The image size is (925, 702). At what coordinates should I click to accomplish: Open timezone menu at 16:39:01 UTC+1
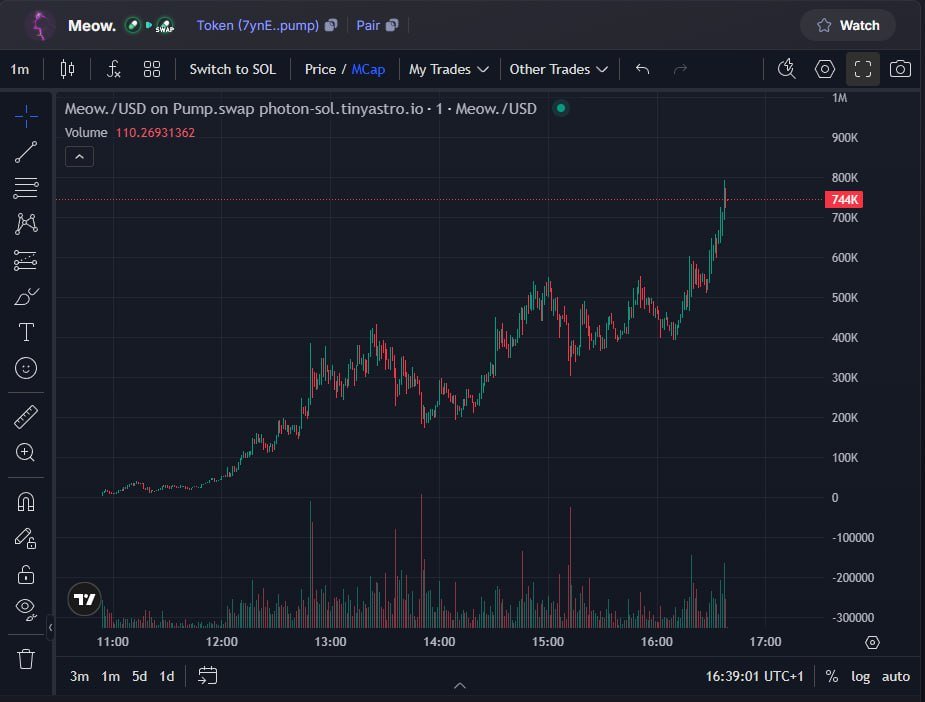(755, 676)
